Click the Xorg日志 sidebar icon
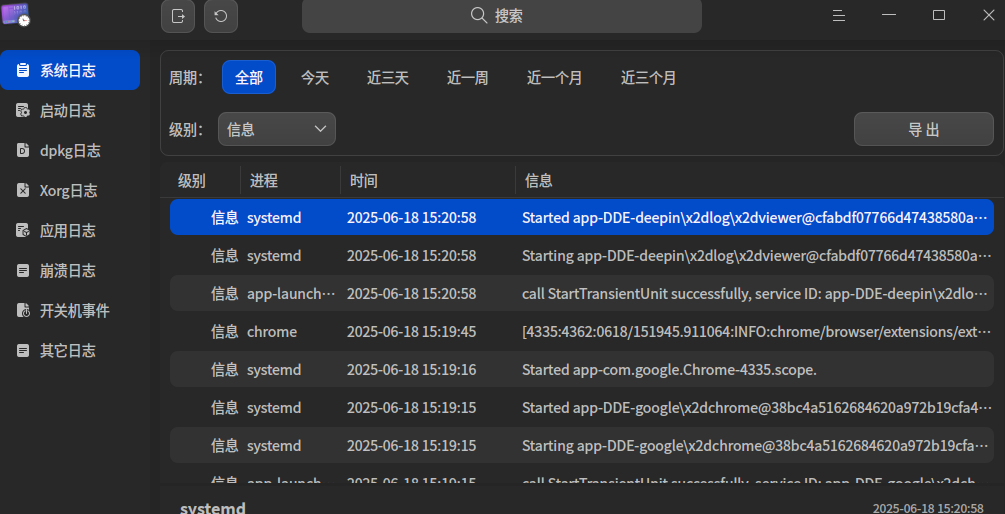 coord(23,190)
